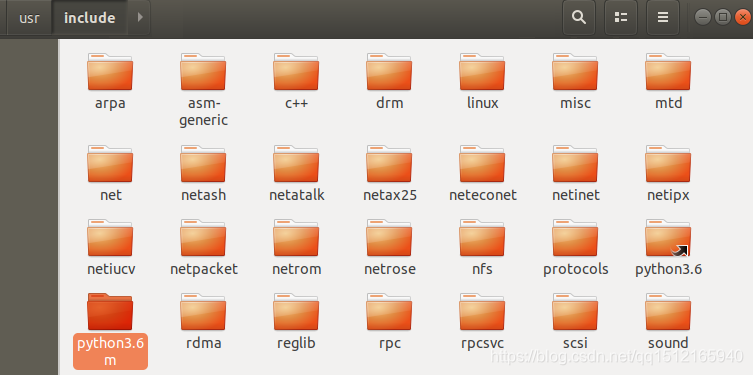
Task: Maximize the file manager window
Action: tap(723, 18)
